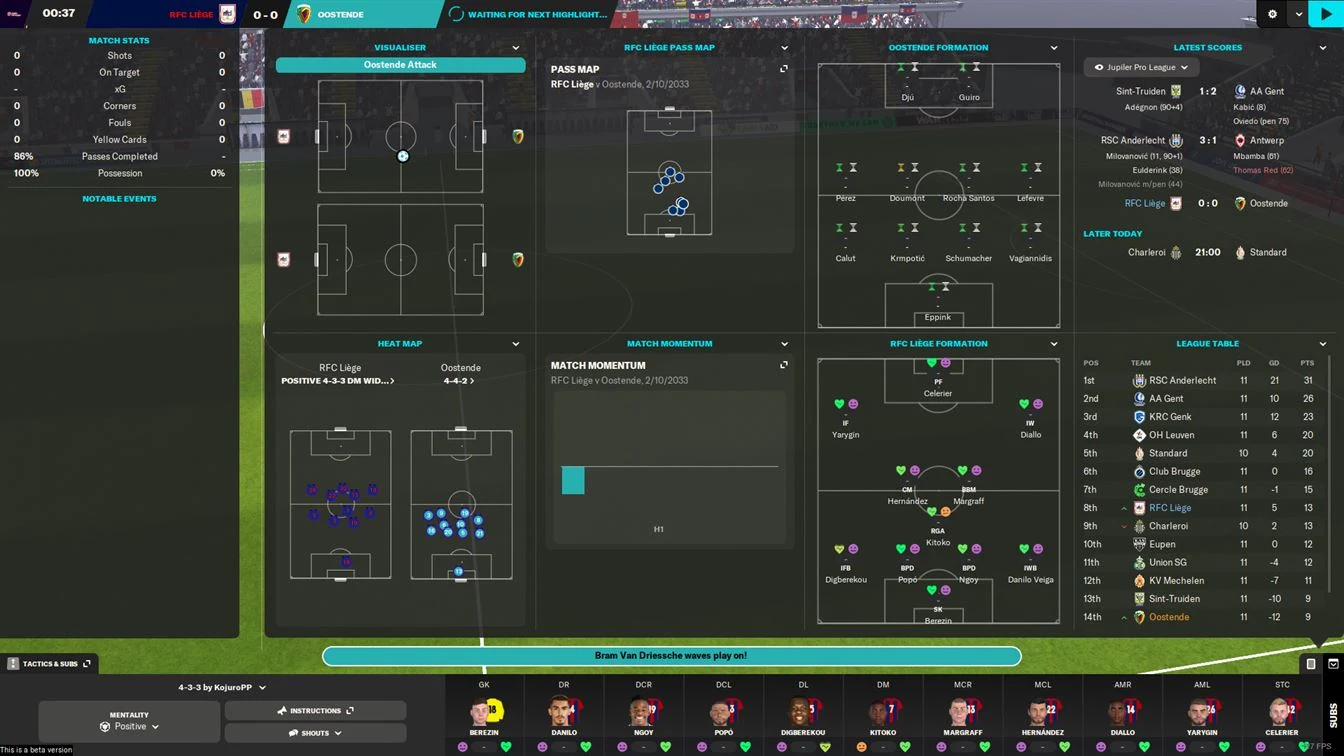This screenshot has width=1344, height=756.
Task: Click the Charleroi 21:00 Standard fixture
Action: pos(1207,252)
